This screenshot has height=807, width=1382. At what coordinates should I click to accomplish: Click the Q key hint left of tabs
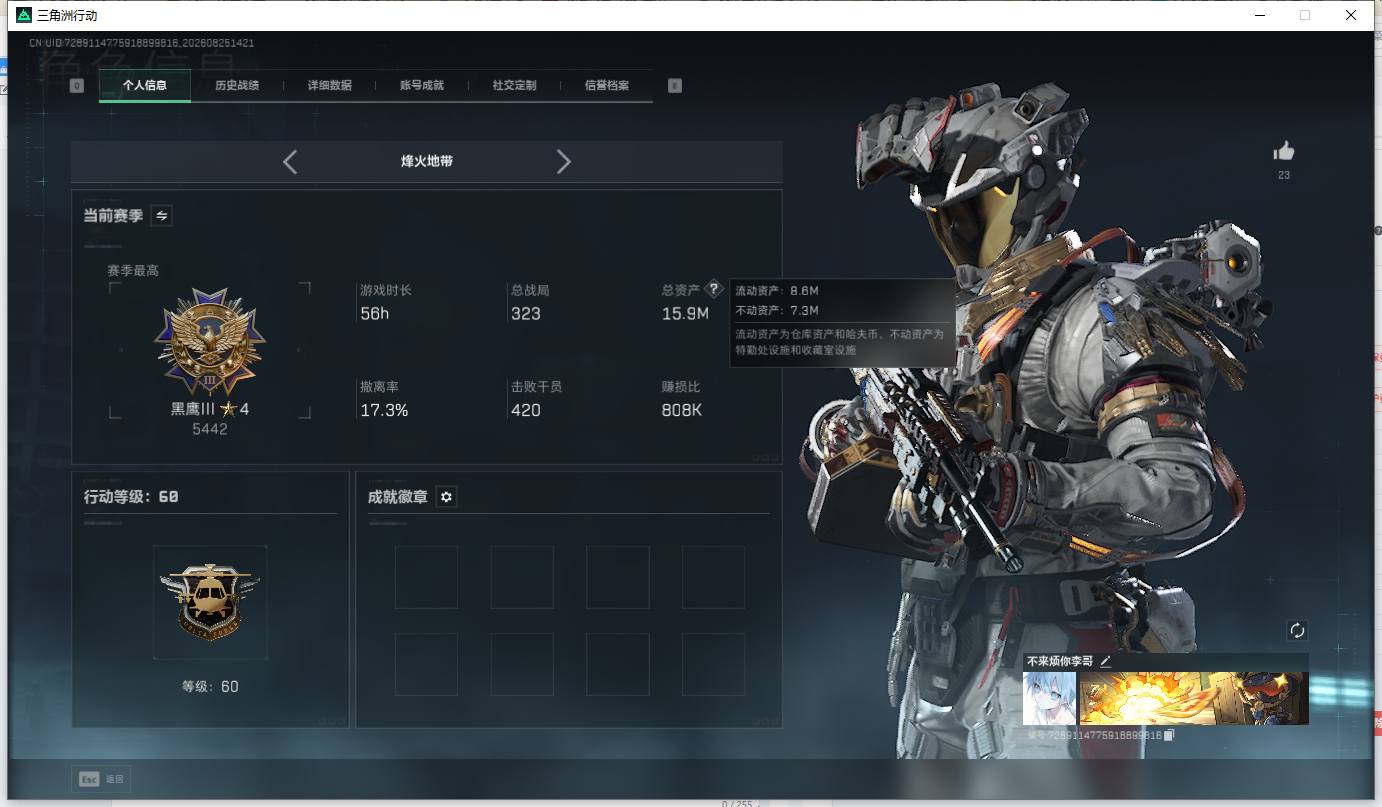77,86
